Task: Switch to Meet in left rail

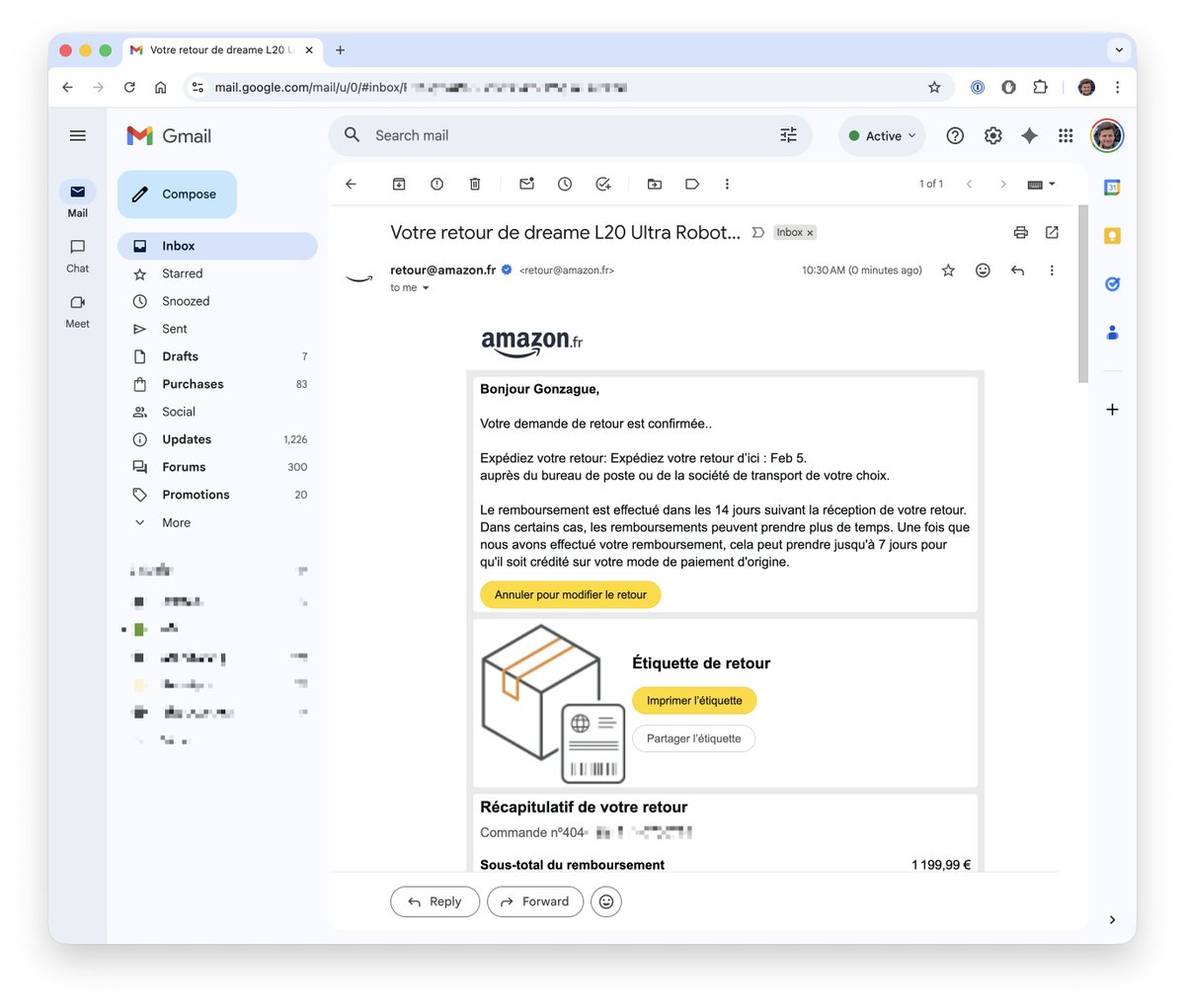Action: tap(77, 310)
